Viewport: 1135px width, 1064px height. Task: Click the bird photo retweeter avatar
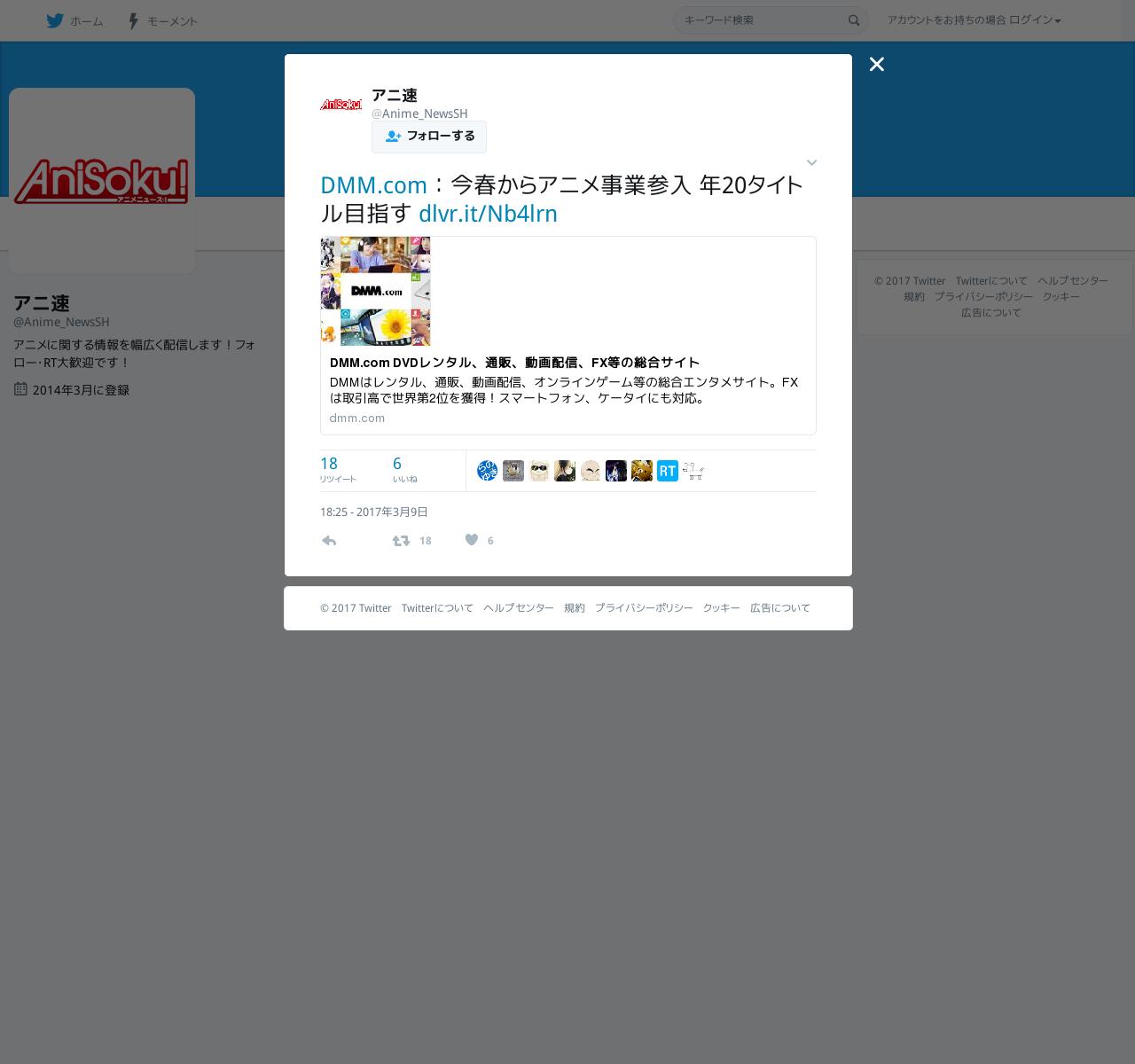[x=513, y=471]
